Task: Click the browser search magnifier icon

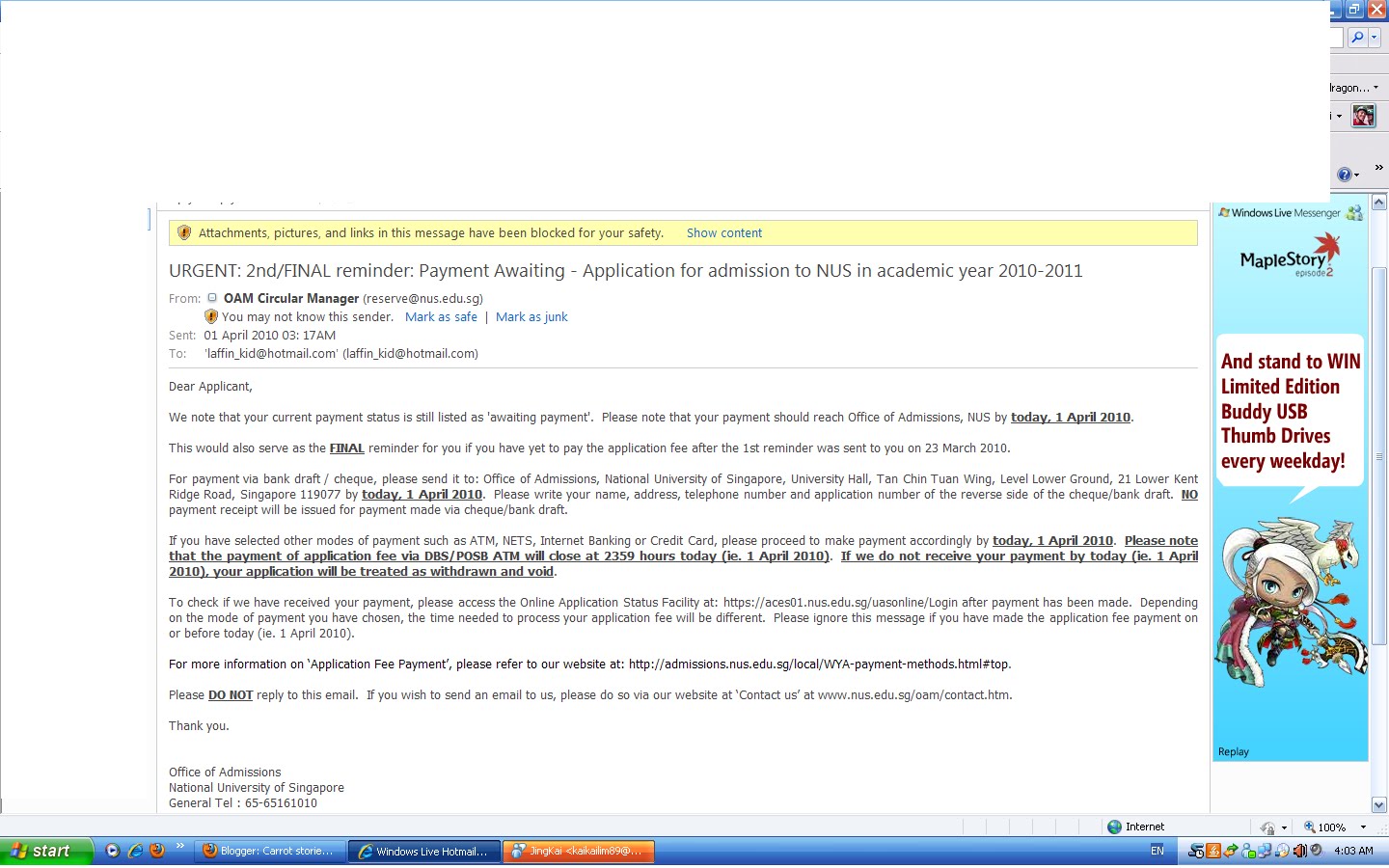Action: pyautogui.click(x=1357, y=38)
